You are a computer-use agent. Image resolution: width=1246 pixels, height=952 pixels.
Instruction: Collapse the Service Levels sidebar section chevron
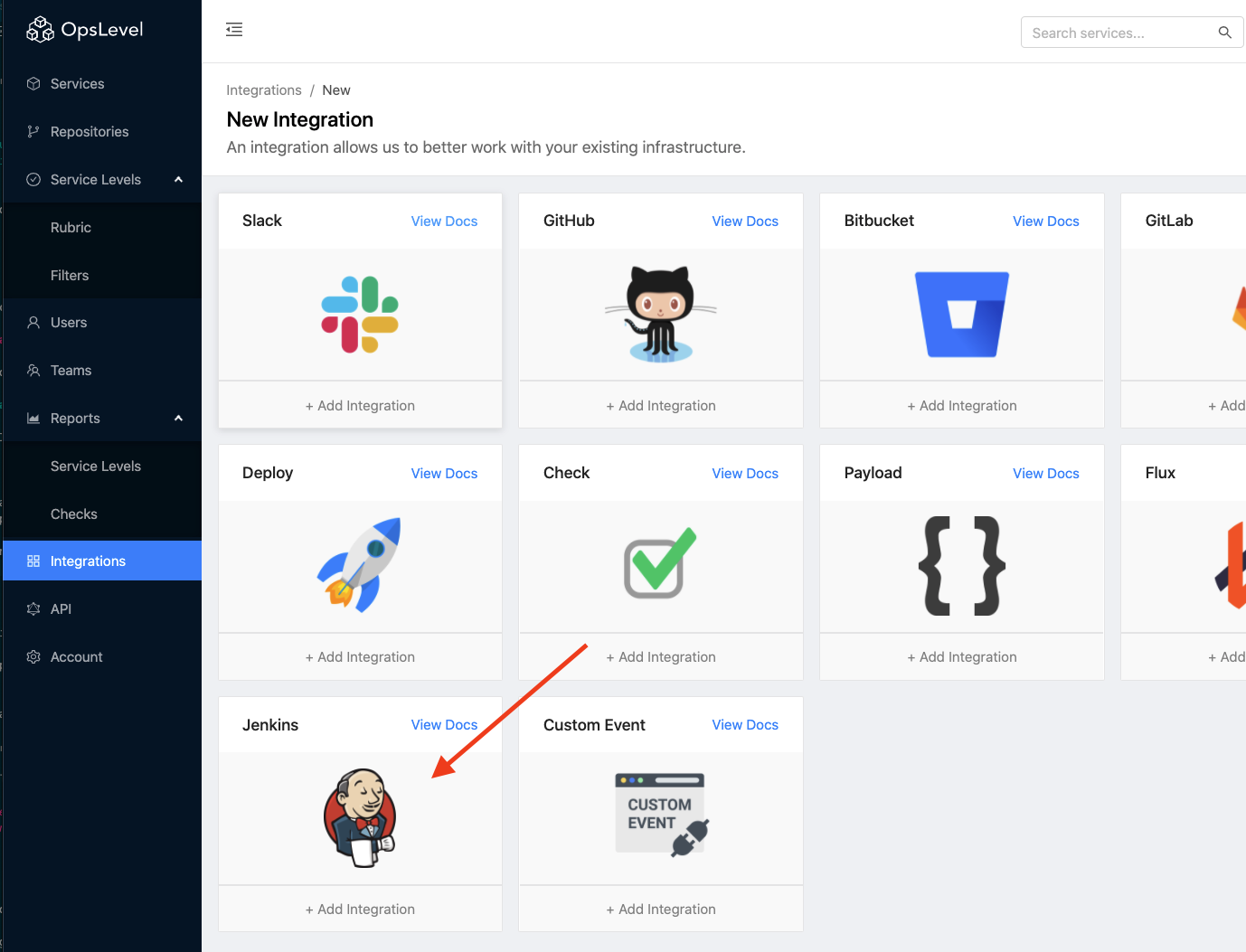click(179, 180)
